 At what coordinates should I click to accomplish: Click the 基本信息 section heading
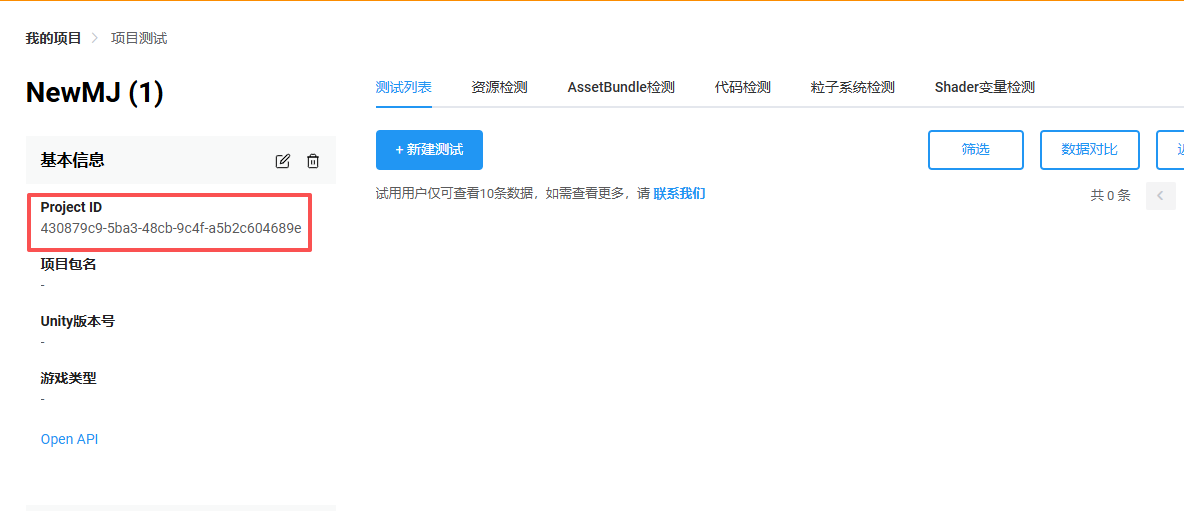[x=72, y=160]
